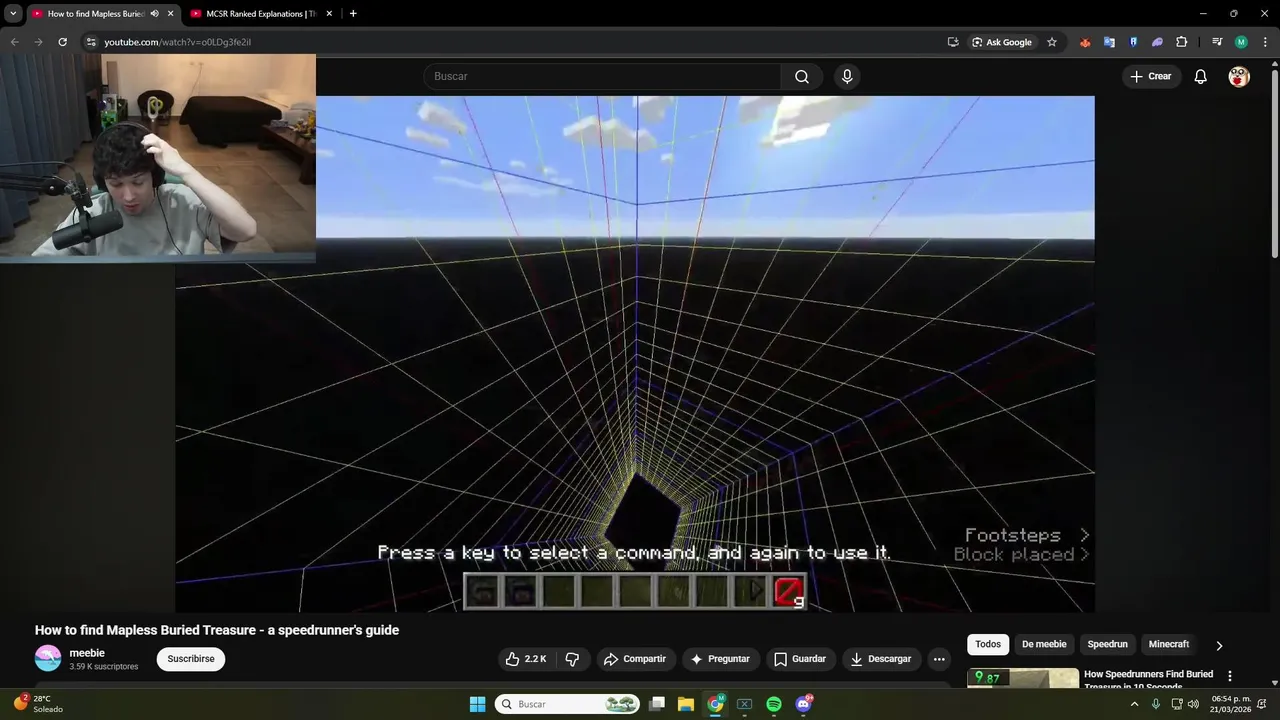Open more actions three-dot menu under the video
Image resolution: width=1280 pixels, height=720 pixels.
(x=939, y=659)
